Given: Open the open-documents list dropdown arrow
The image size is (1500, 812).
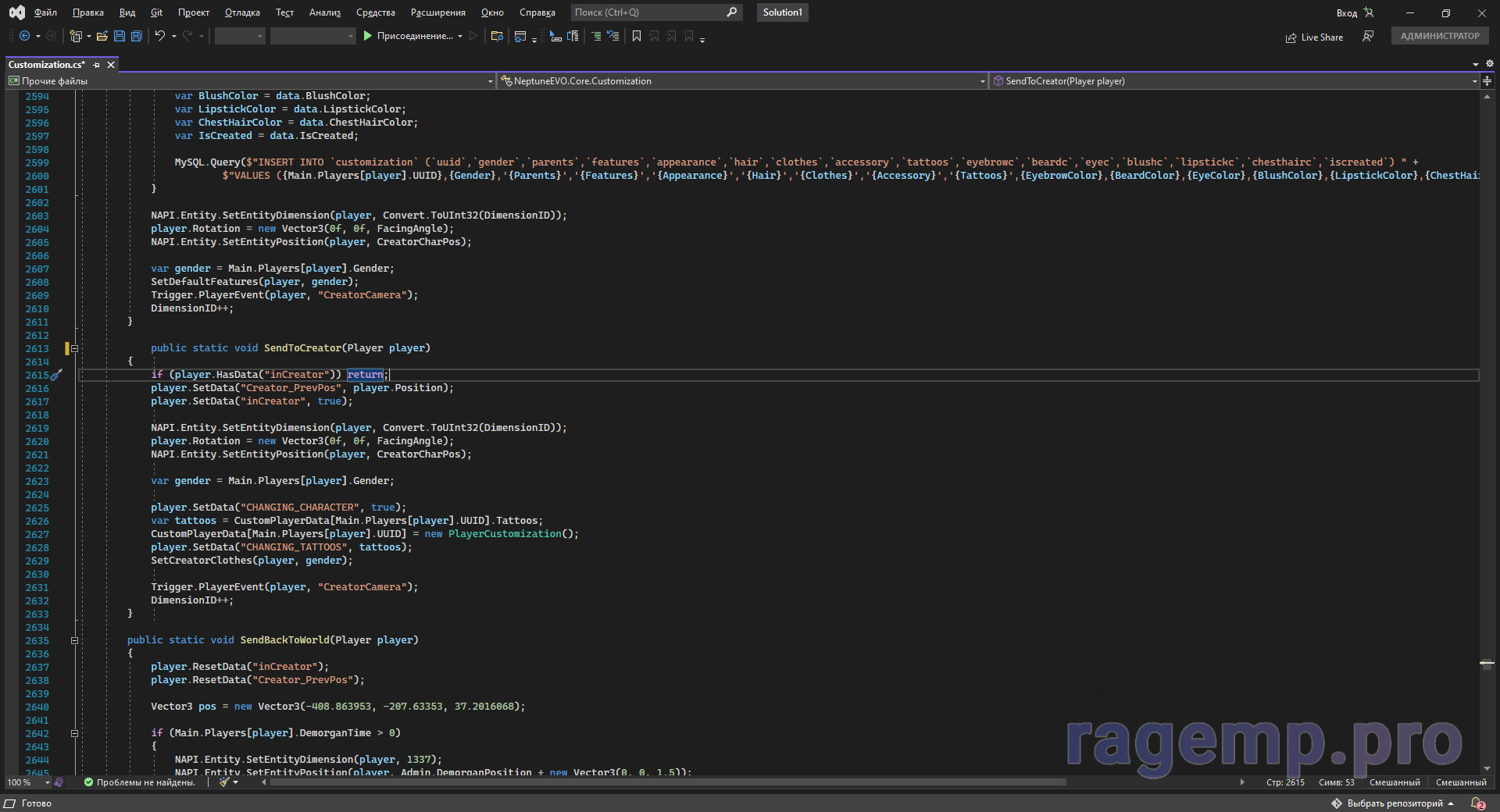Looking at the screenshot, I should pyautogui.click(x=1476, y=64).
